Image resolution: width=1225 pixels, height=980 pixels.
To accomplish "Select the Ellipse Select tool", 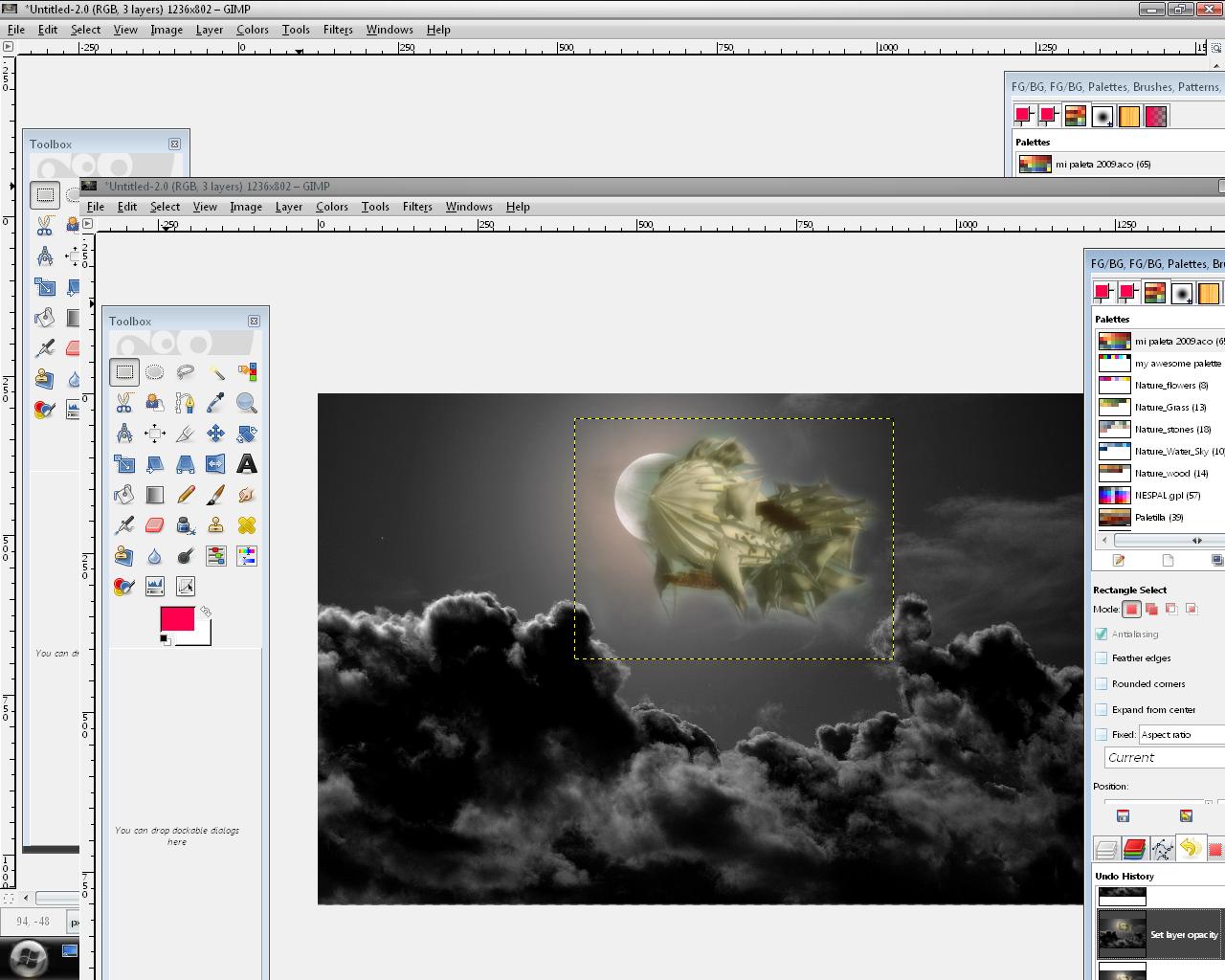I will tap(155, 372).
